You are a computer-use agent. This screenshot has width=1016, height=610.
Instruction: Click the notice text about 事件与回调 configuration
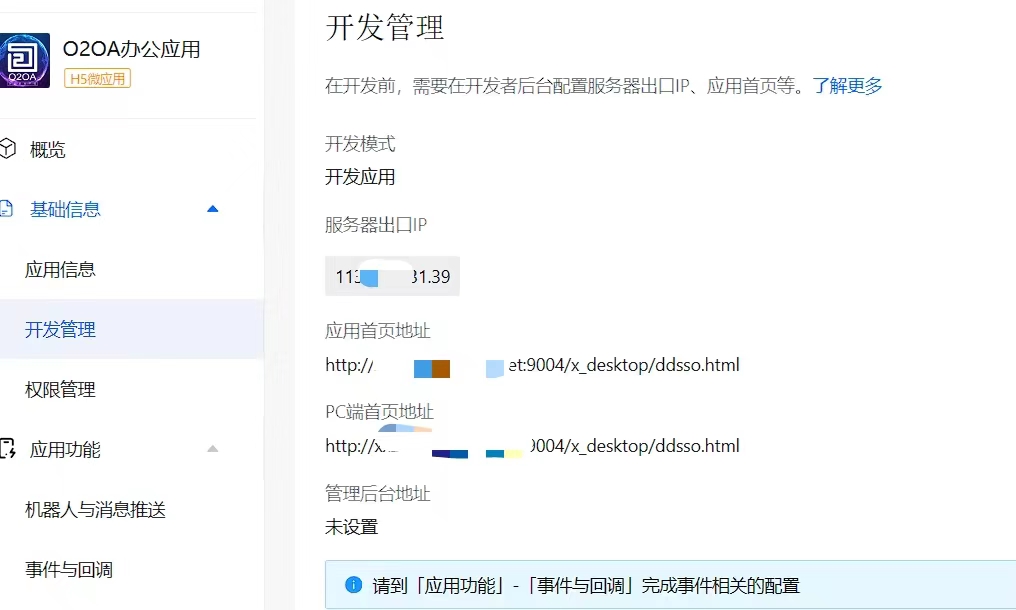(x=586, y=586)
